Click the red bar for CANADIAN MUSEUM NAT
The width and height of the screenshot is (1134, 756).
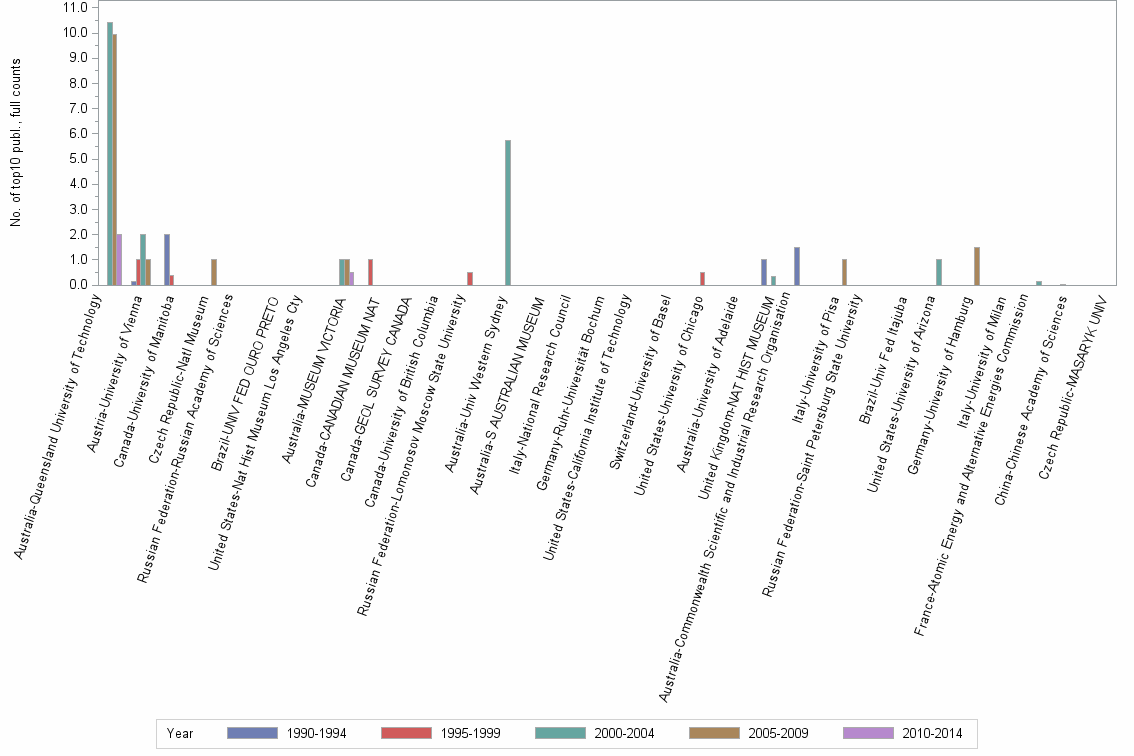coord(371,270)
